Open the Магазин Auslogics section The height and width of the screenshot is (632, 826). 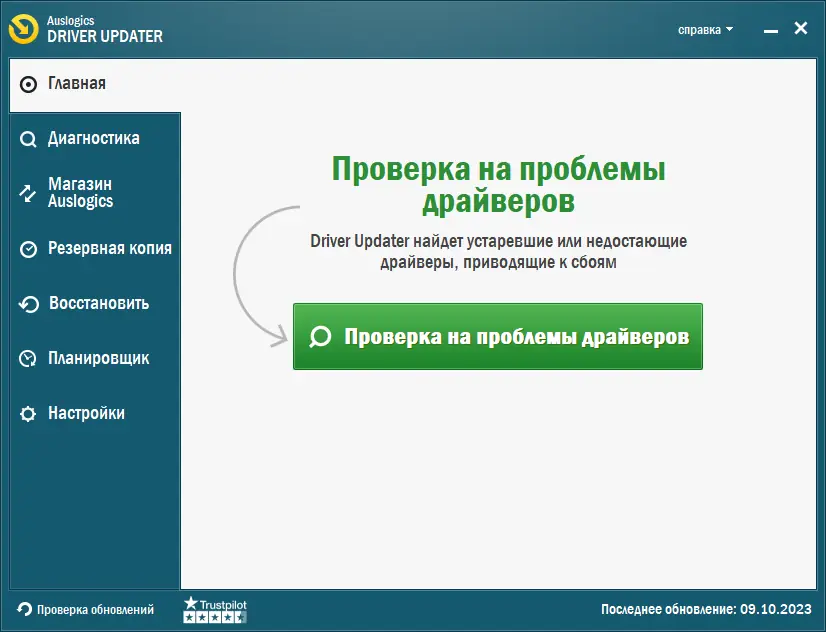95,193
